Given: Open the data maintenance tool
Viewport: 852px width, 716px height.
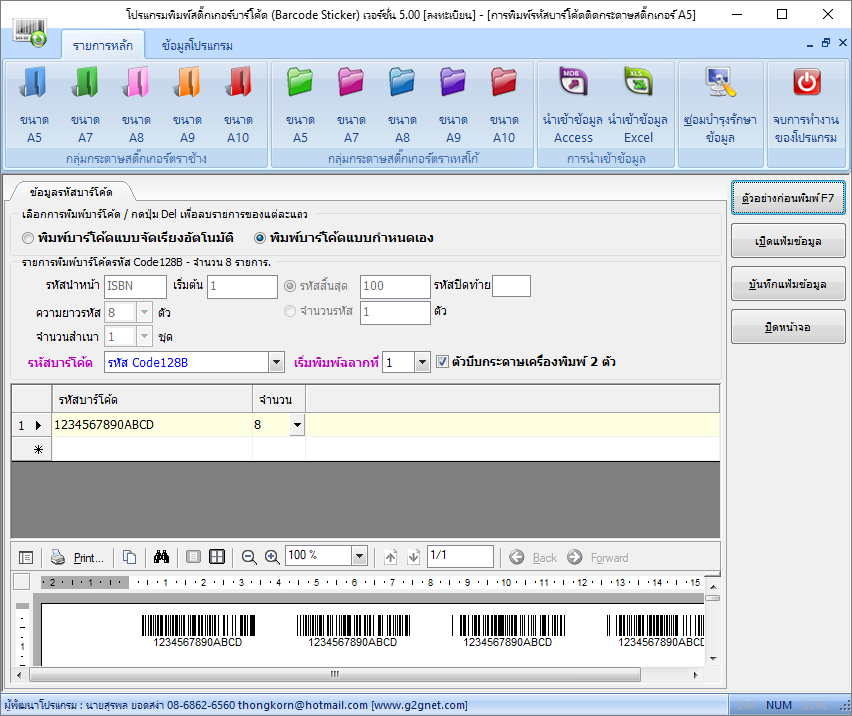Looking at the screenshot, I should (x=721, y=104).
